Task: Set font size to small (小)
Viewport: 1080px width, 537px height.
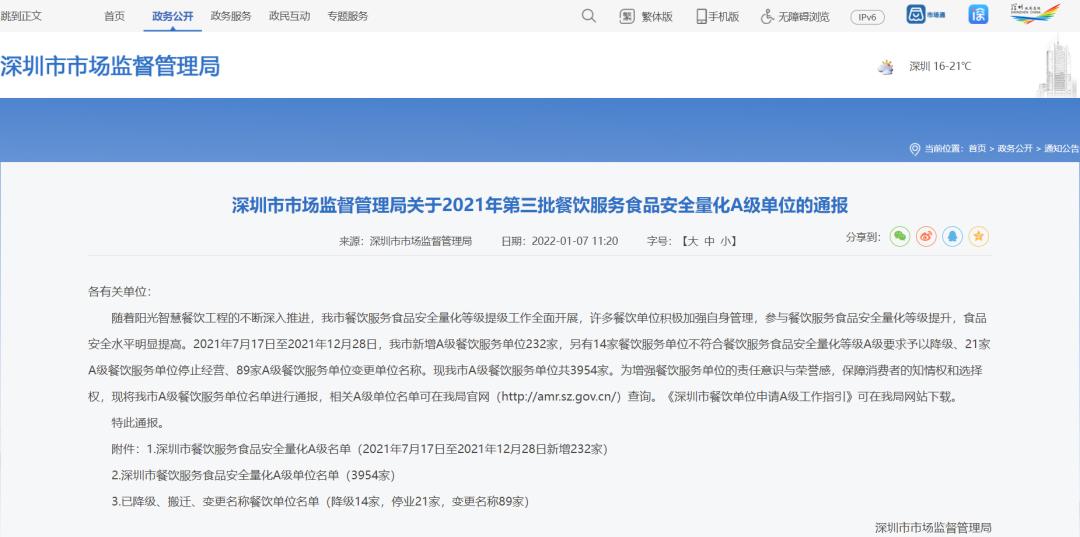Action: (x=726, y=241)
